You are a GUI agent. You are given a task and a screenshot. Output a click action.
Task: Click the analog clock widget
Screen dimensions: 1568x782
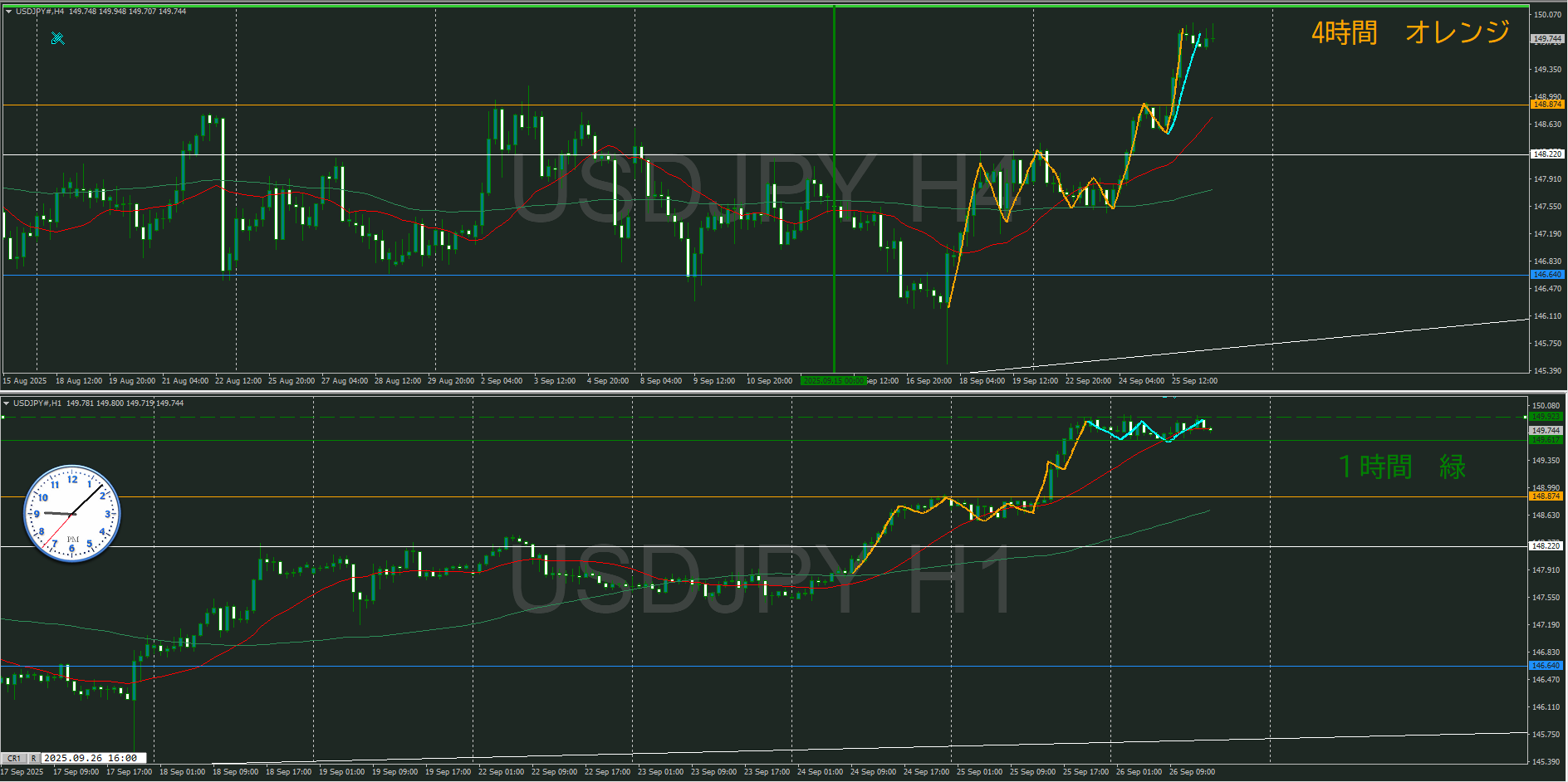72,513
